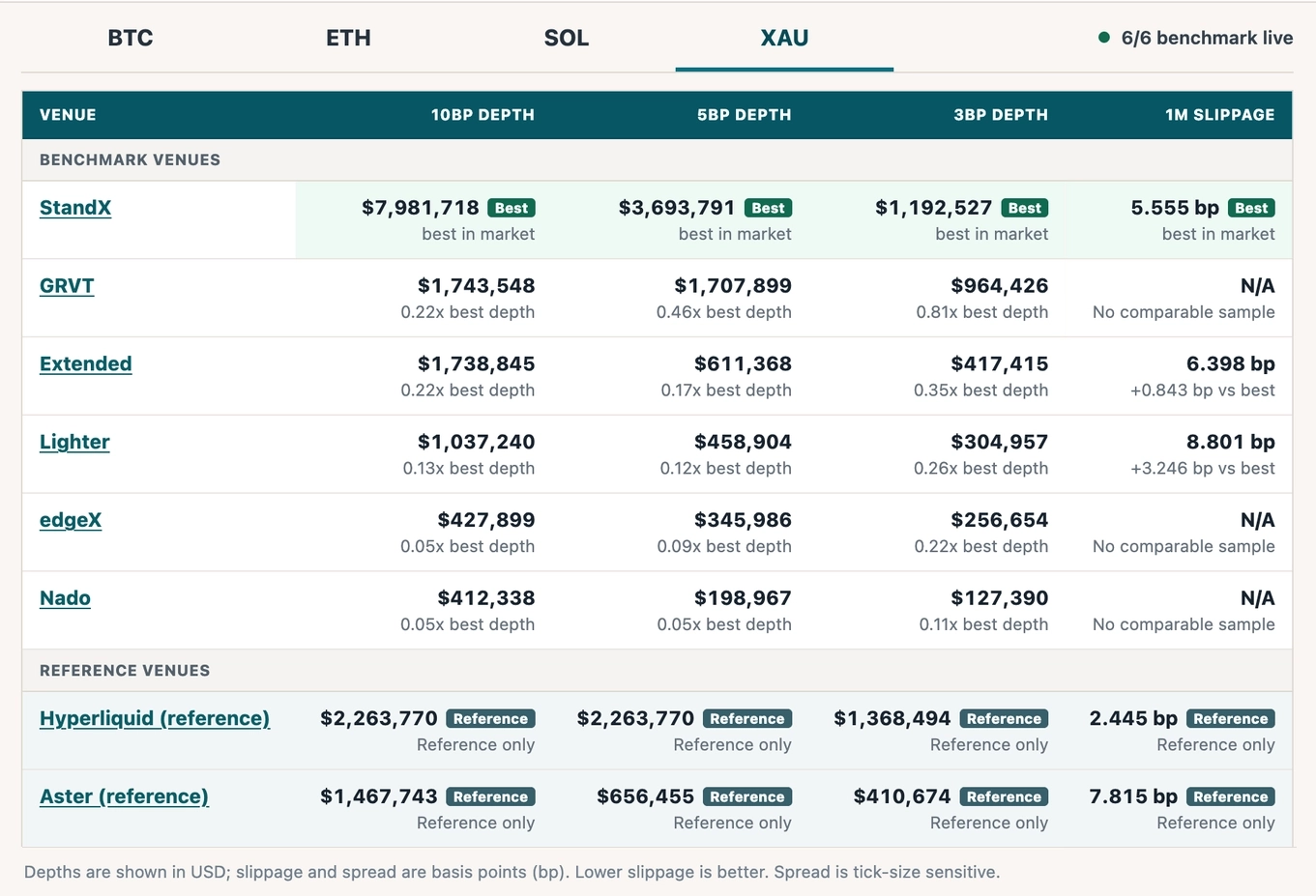Click the "REFERENCE VENUES" section heading
This screenshot has width=1316, height=896.
coord(125,671)
